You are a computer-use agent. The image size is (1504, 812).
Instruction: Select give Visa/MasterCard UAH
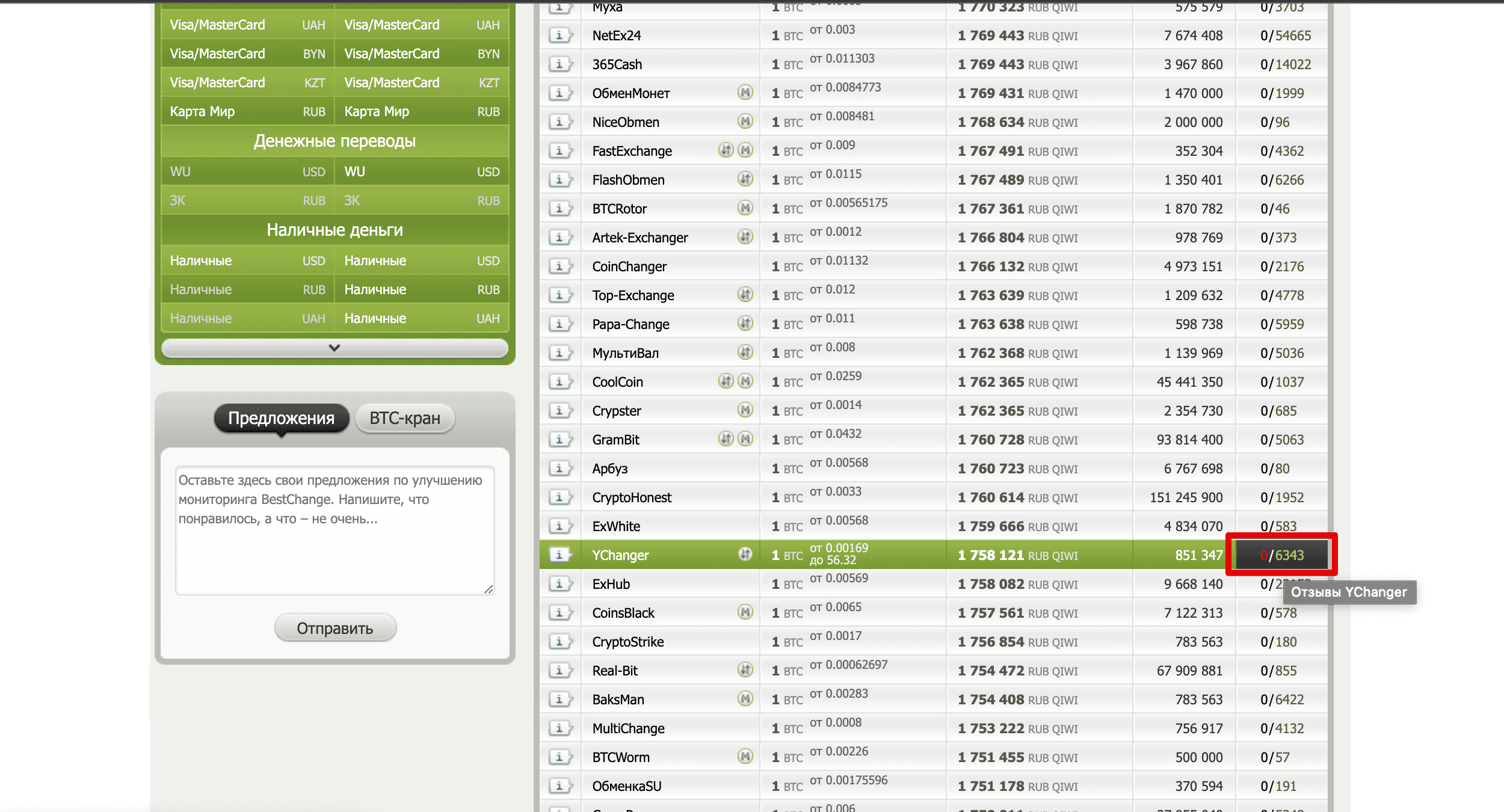(247, 25)
